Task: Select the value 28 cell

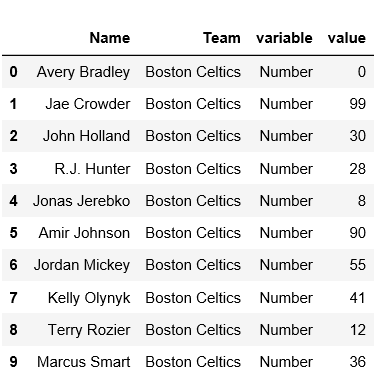Action: click(358, 169)
